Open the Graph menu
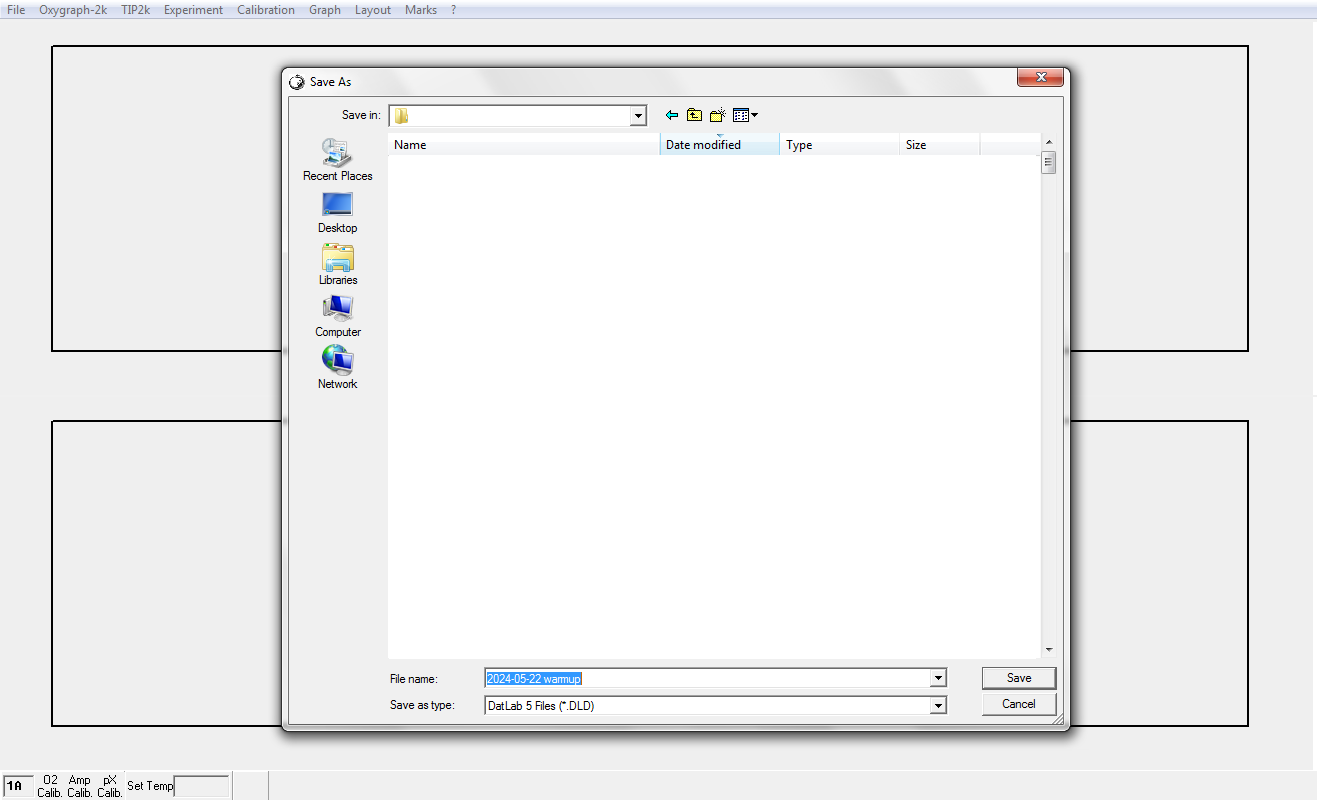Screen dimensions: 1317x800 325,10
